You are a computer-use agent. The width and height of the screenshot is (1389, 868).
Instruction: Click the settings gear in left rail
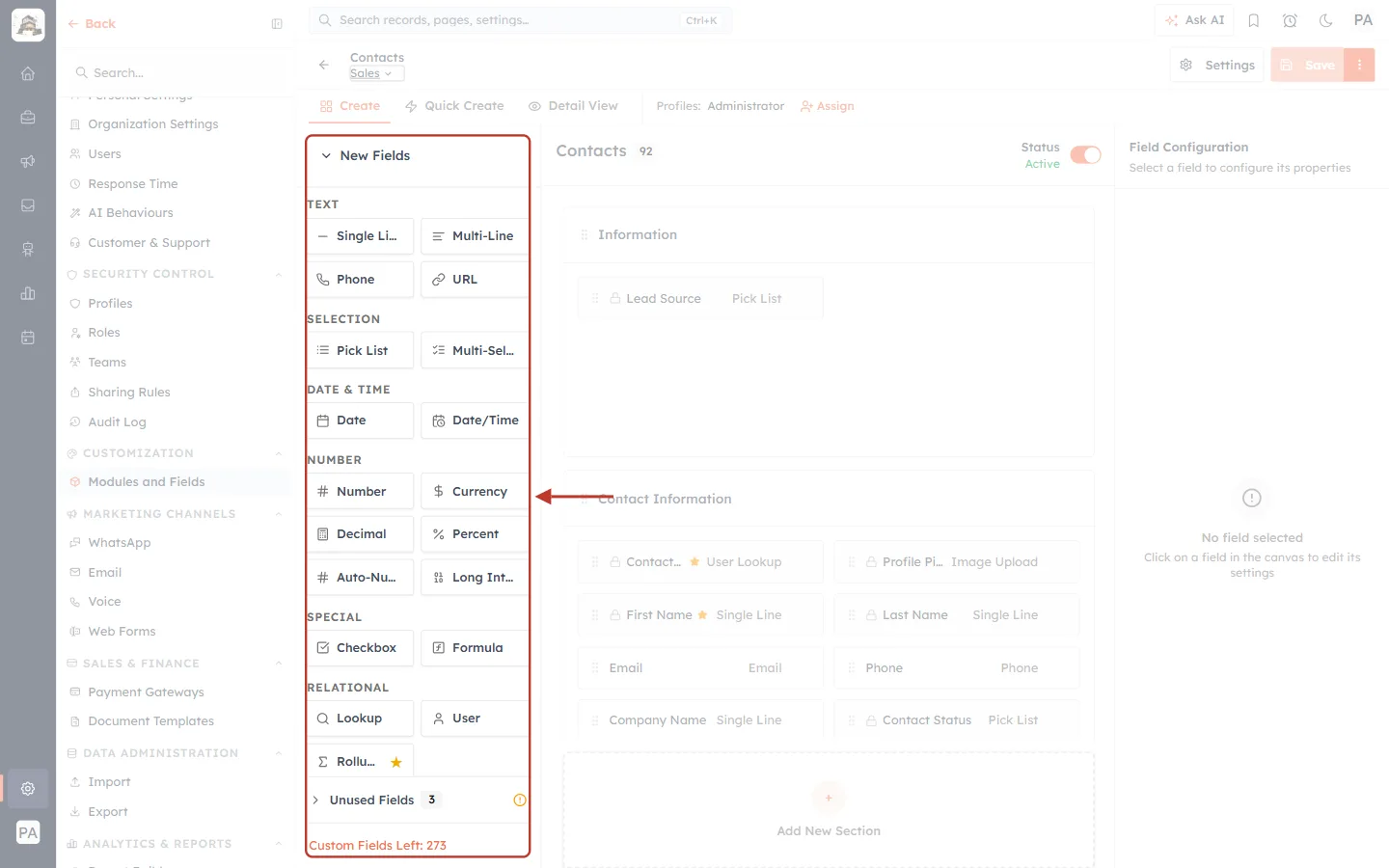[28, 789]
